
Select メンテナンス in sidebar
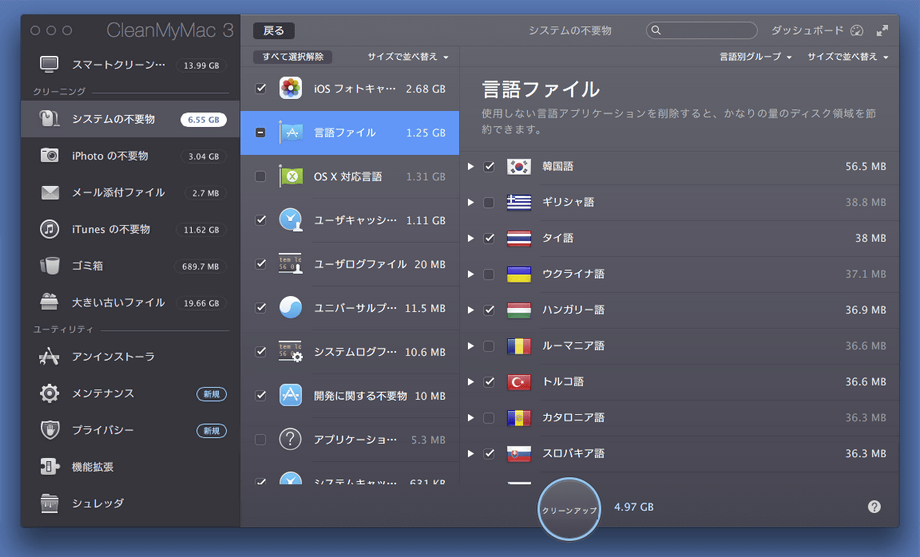pos(130,393)
